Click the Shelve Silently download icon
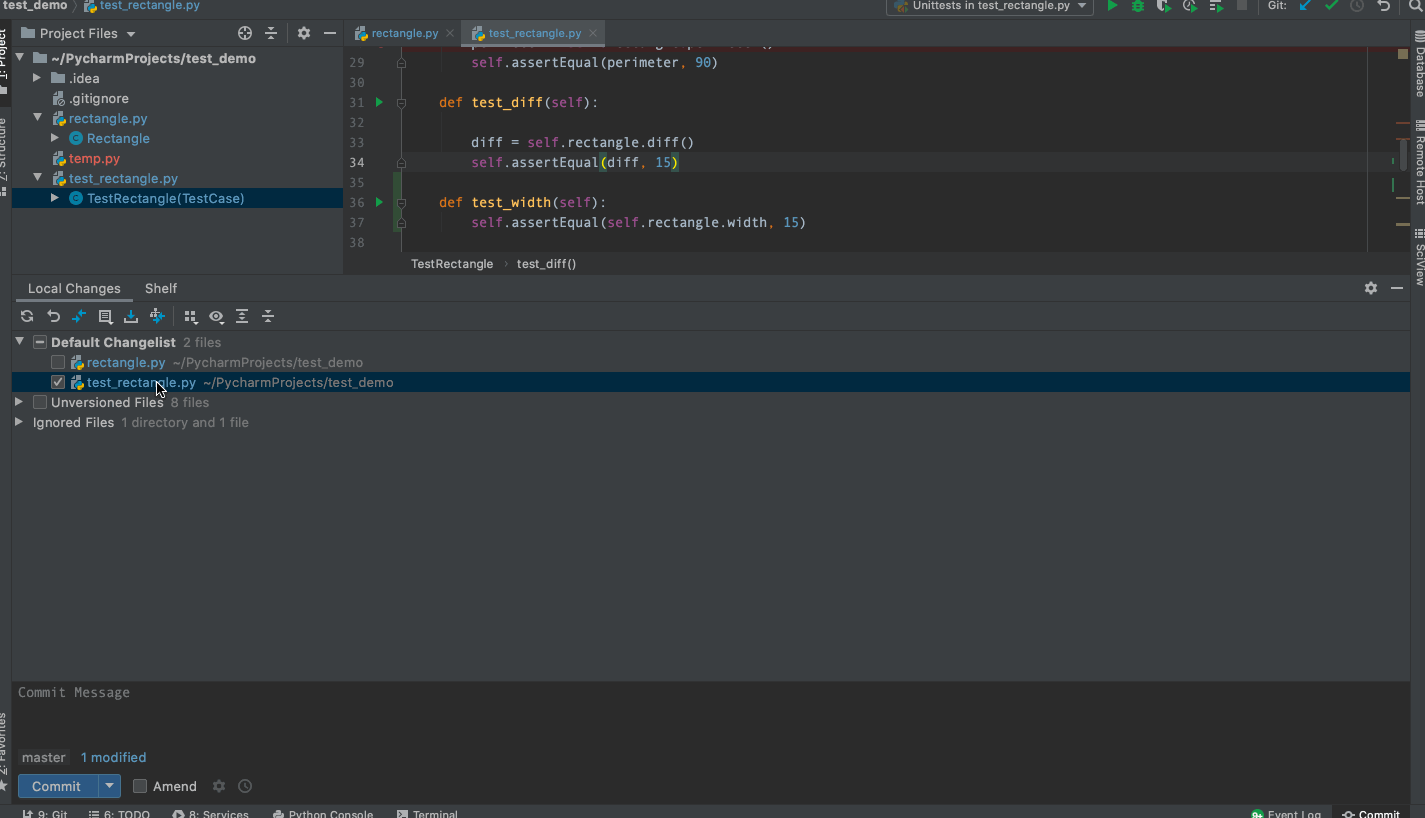The width and height of the screenshot is (1425, 818). coord(131,316)
